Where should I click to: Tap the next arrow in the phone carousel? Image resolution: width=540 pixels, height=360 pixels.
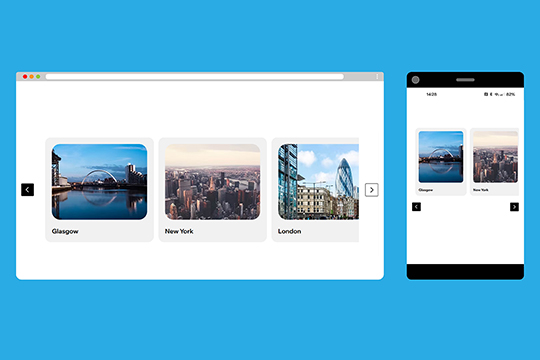514,207
